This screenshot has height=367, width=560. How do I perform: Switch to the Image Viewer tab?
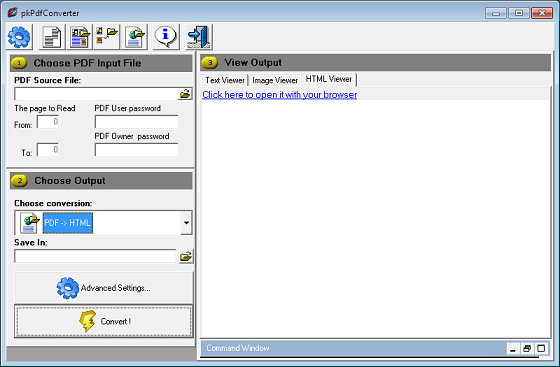275,80
